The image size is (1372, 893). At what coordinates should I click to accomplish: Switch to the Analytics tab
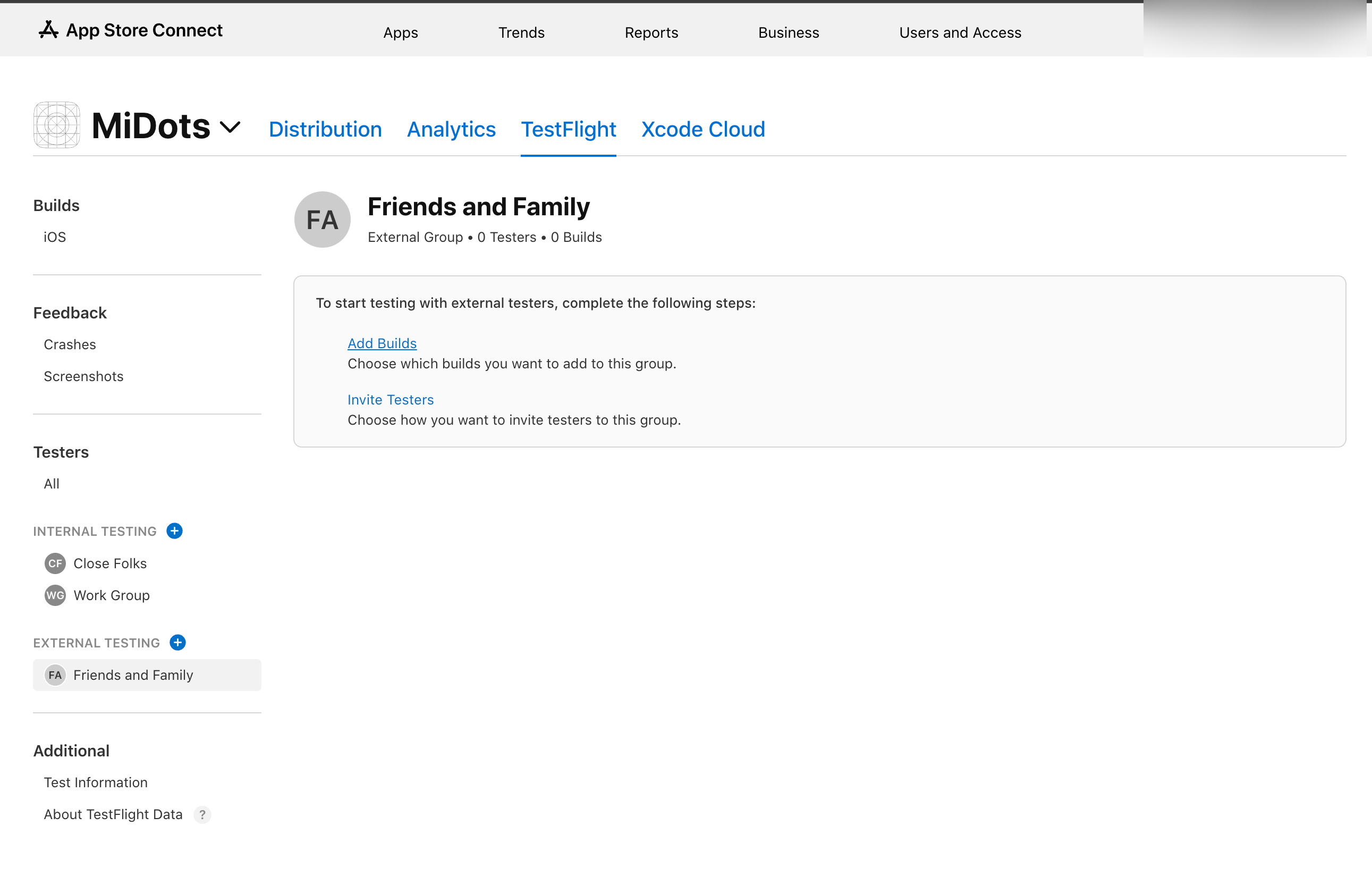pos(451,129)
